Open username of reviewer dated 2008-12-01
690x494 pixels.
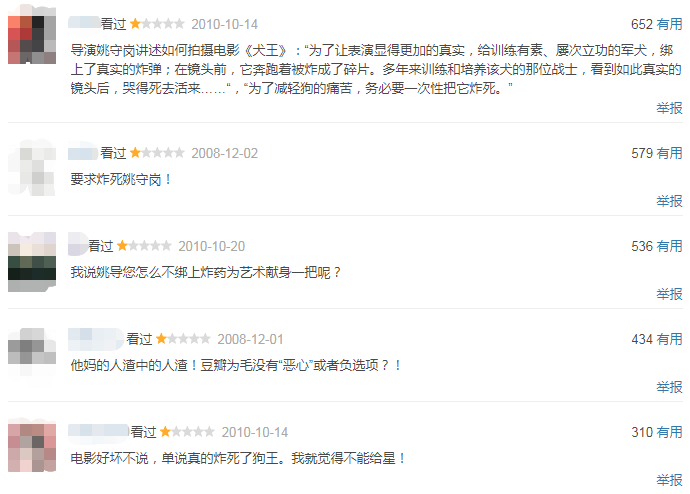pyautogui.click(x=96, y=339)
